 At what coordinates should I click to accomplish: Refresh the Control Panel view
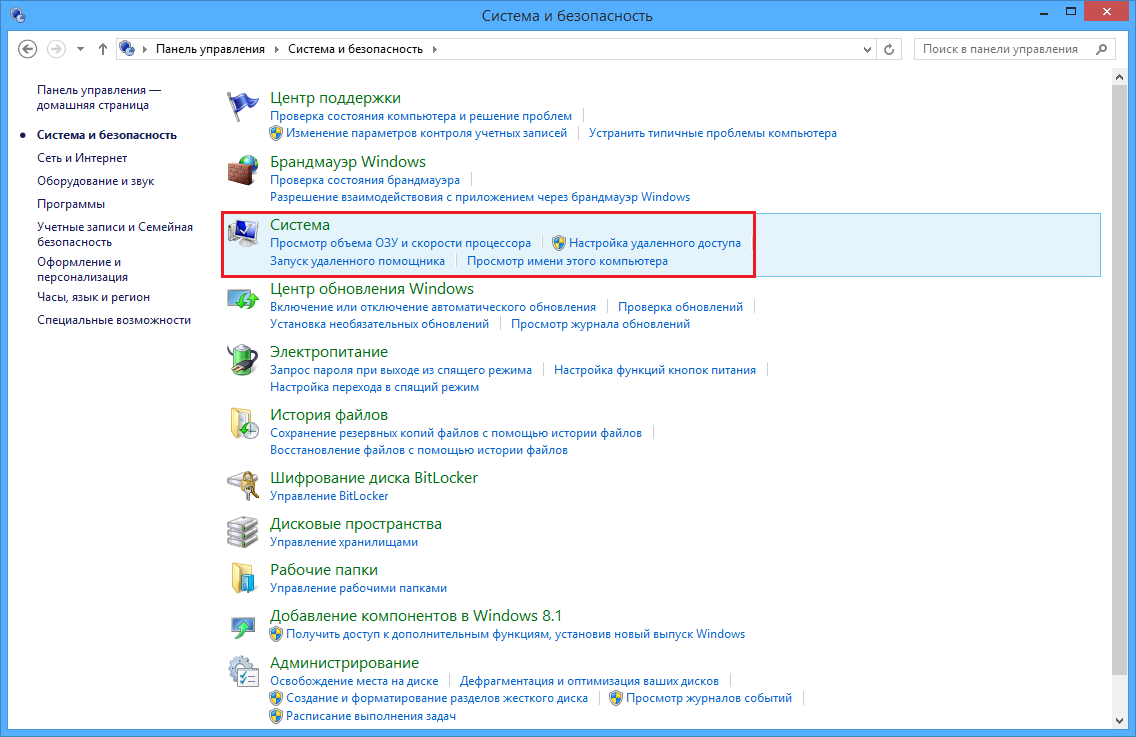click(889, 49)
